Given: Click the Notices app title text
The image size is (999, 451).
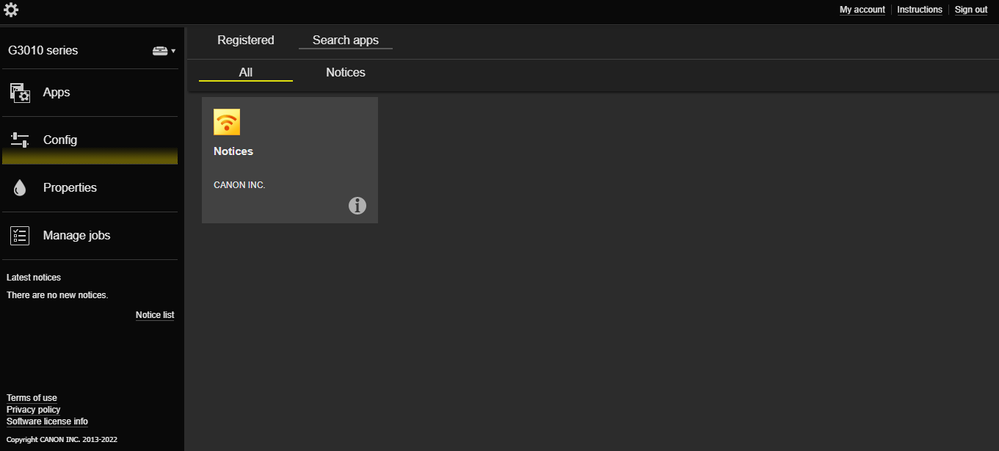Looking at the screenshot, I should pos(233,152).
